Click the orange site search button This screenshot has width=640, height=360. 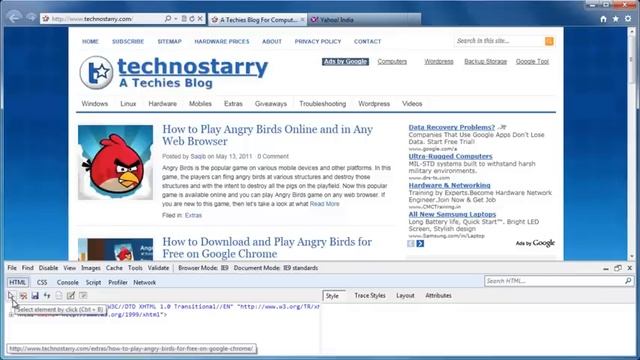549,41
